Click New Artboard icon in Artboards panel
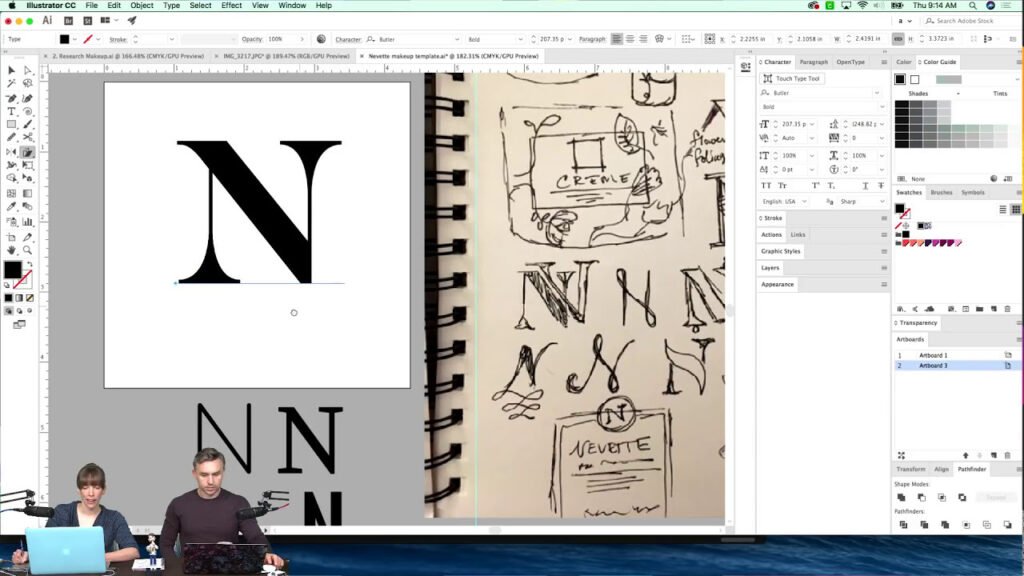Image resolution: width=1024 pixels, height=576 pixels. pos(994,455)
